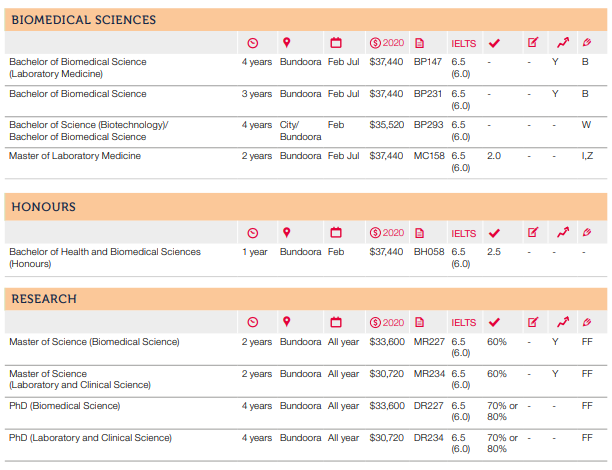Click the red checkmark icon in Research header
This screenshot has width=612, height=470.
(493, 322)
